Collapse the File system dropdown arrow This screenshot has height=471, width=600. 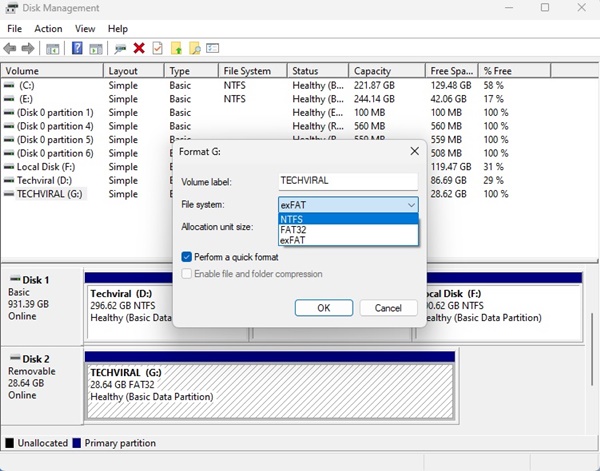click(410, 205)
